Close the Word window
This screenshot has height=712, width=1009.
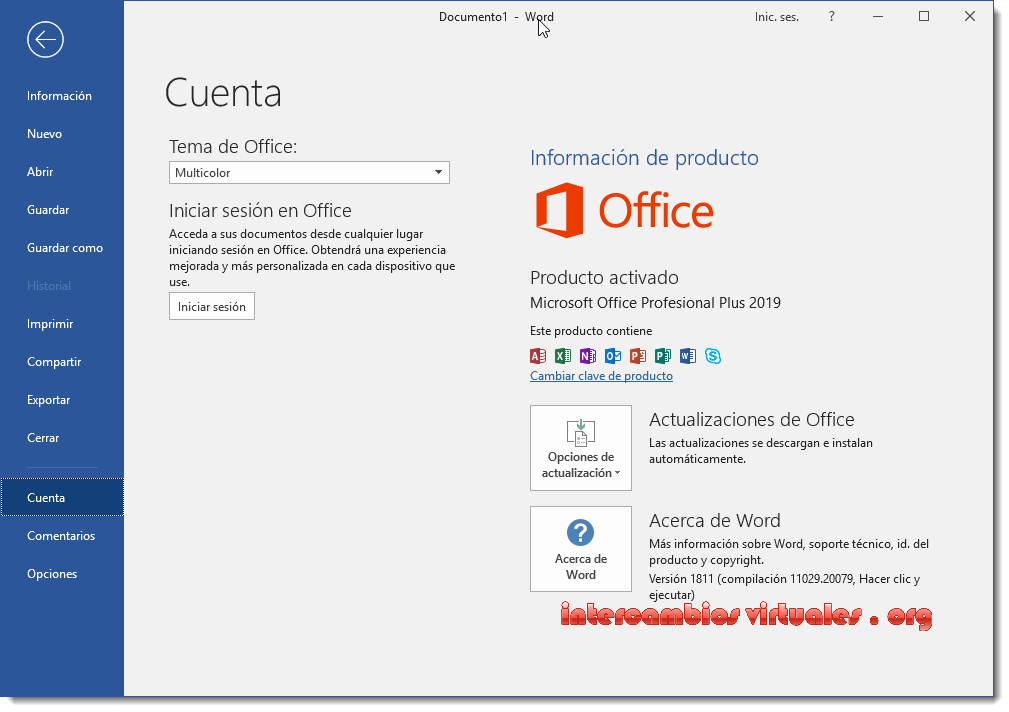tap(970, 17)
